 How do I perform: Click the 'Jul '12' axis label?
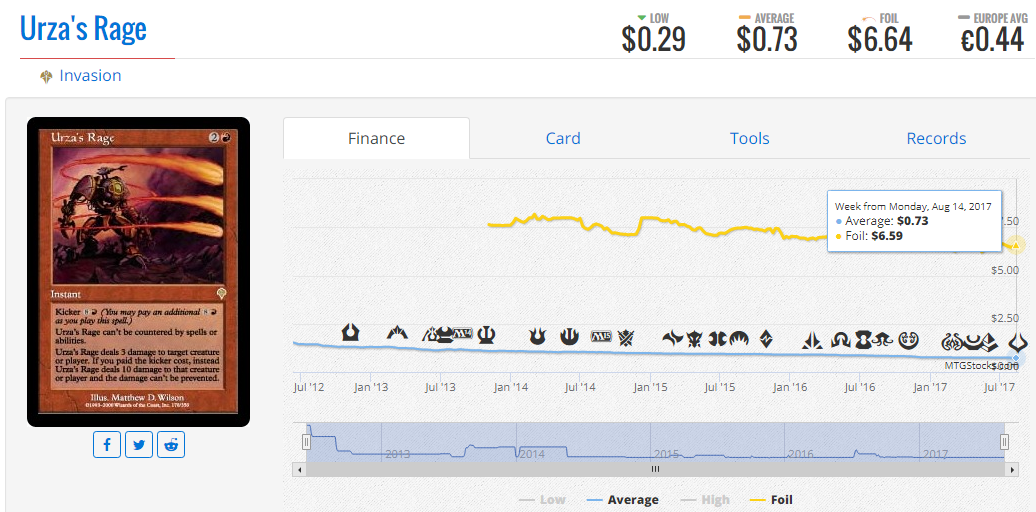pyautogui.click(x=309, y=387)
